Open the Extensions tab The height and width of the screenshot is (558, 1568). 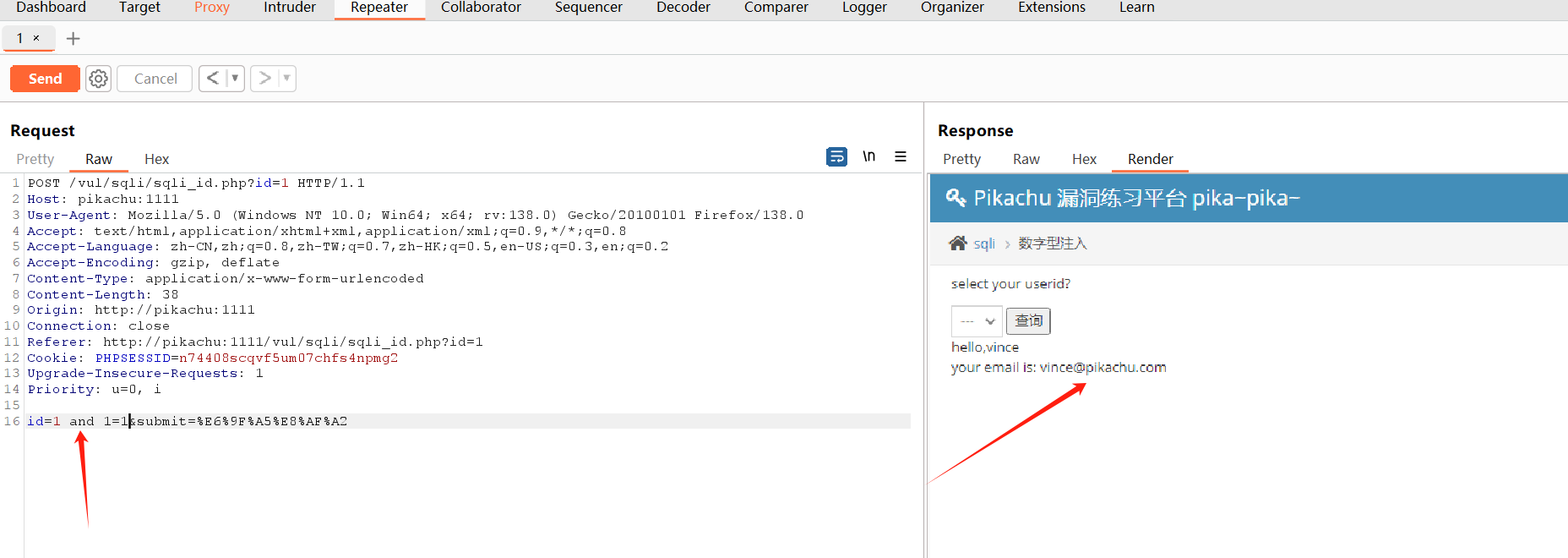tap(1052, 8)
